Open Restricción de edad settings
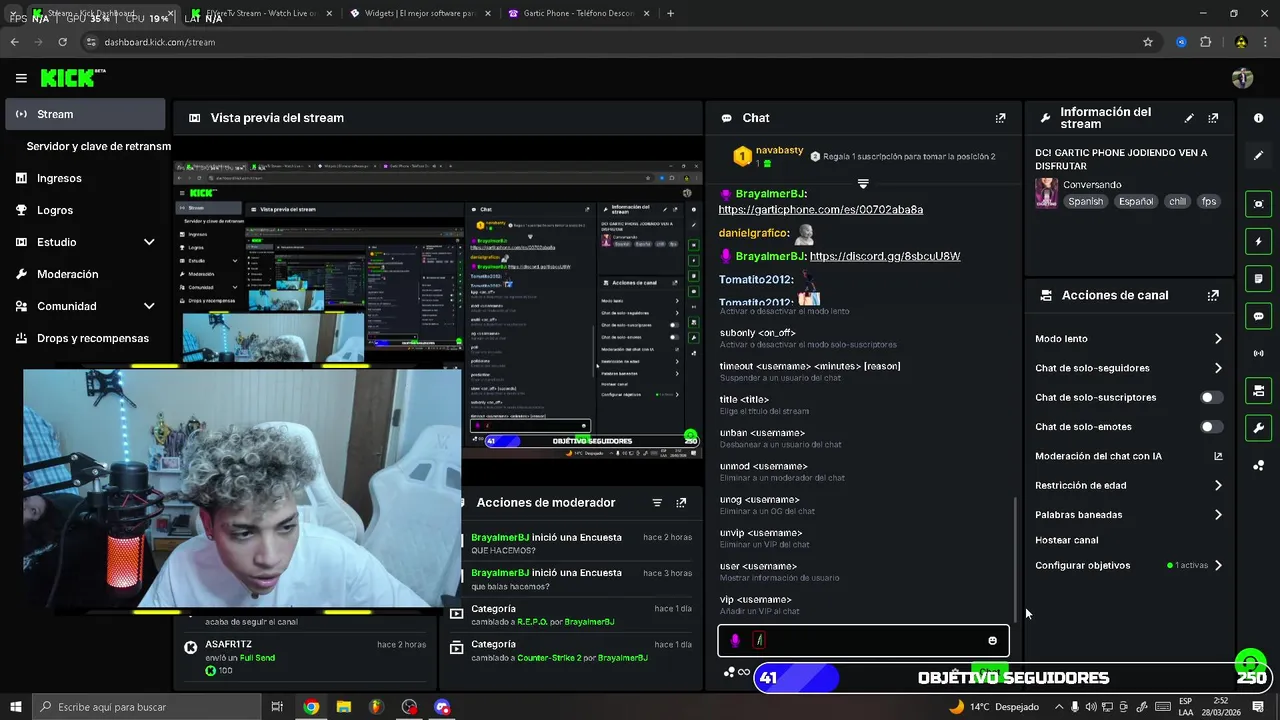1280x720 pixels. click(x=1129, y=486)
